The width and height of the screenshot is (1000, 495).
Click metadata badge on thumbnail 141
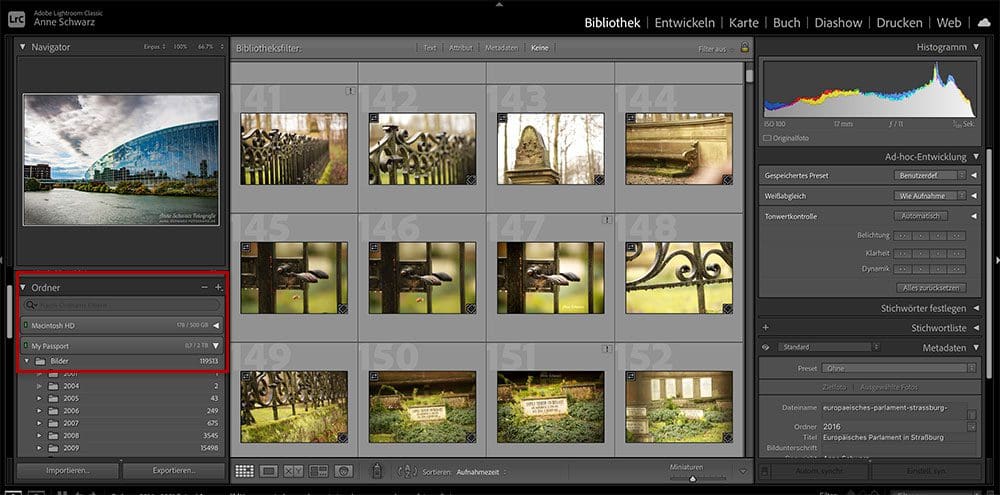[x=350, y=91]
